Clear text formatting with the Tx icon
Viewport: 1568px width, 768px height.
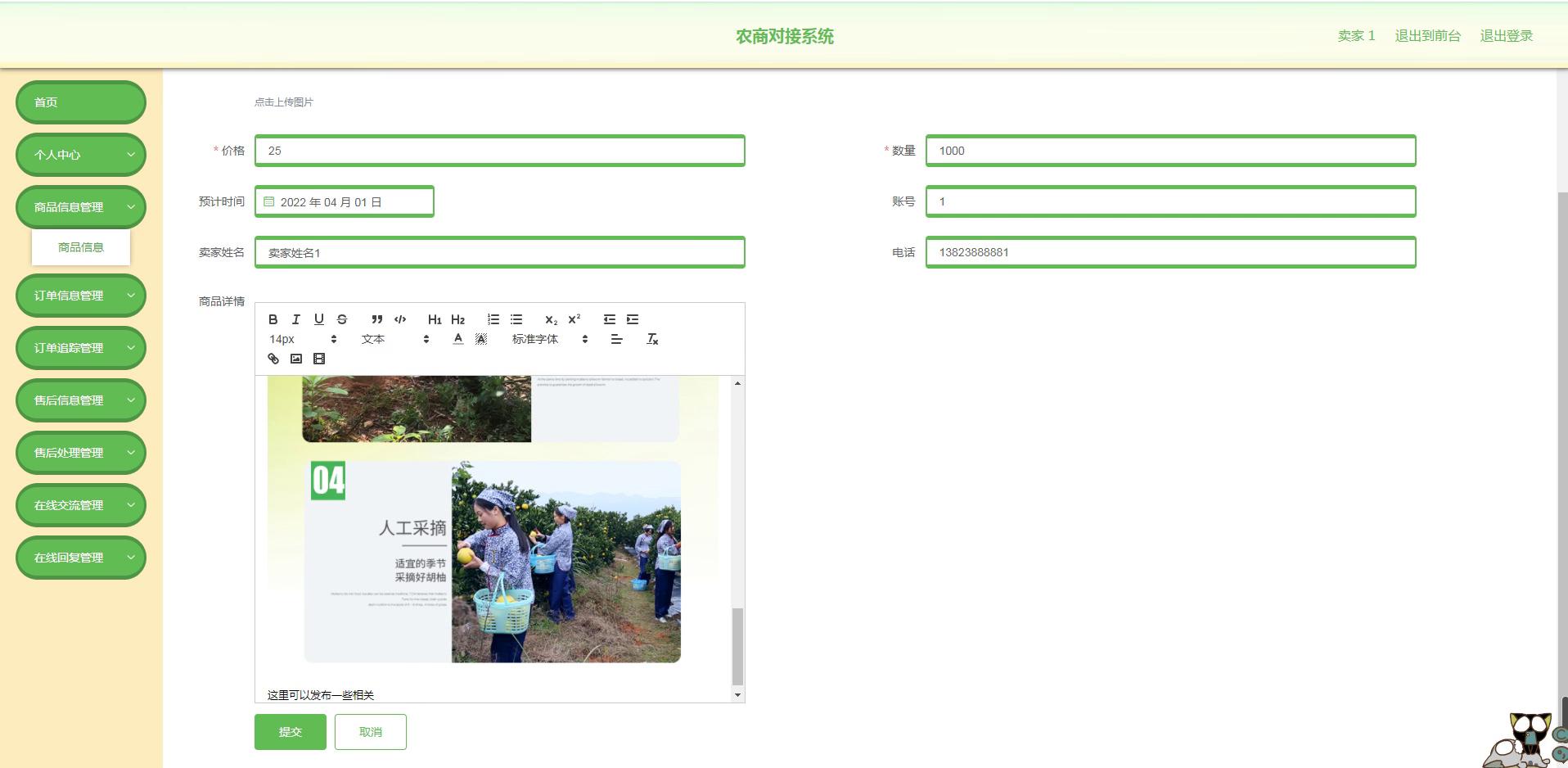pos(652,339)
